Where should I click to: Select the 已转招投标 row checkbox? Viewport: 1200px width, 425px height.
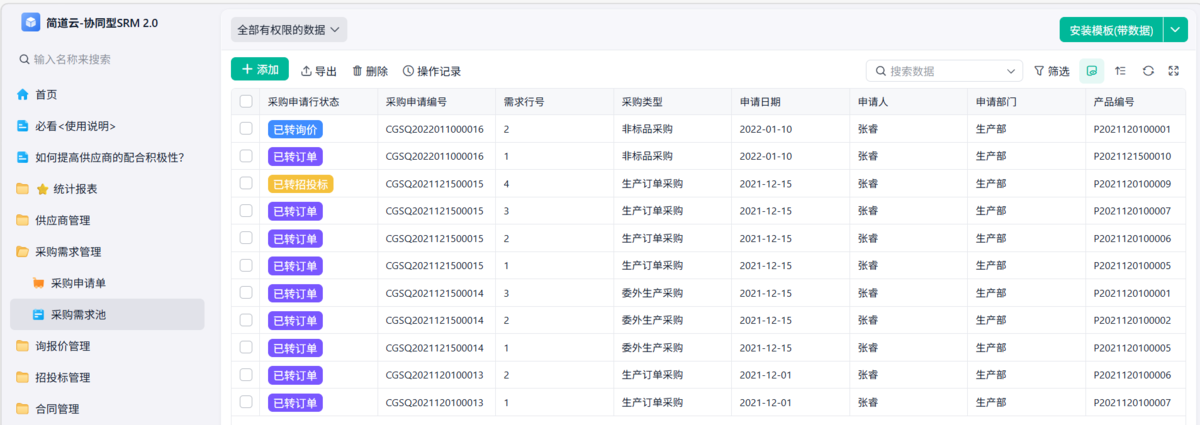246,184
